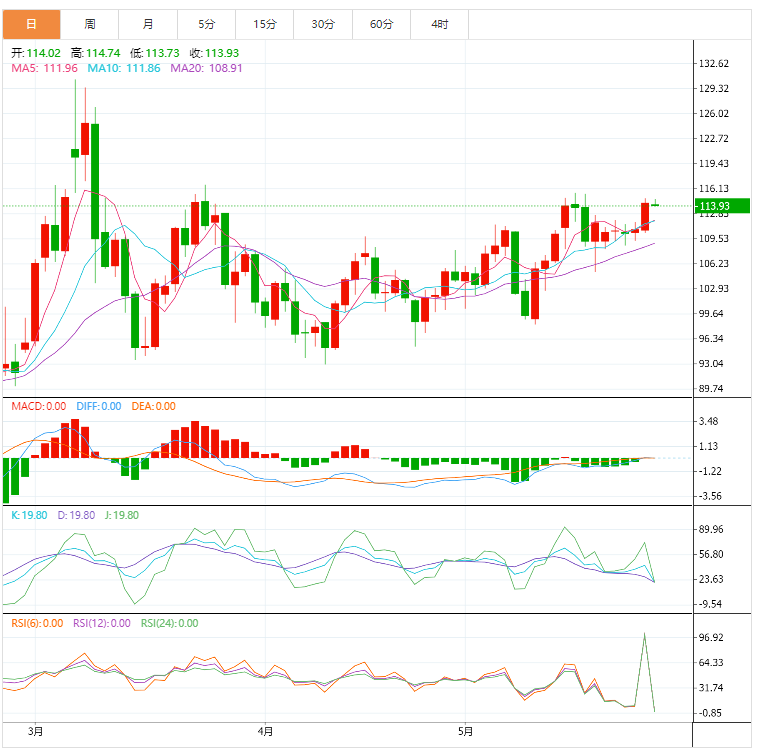Click the RSI(6): 0.00 label

[x=37, y=623]
